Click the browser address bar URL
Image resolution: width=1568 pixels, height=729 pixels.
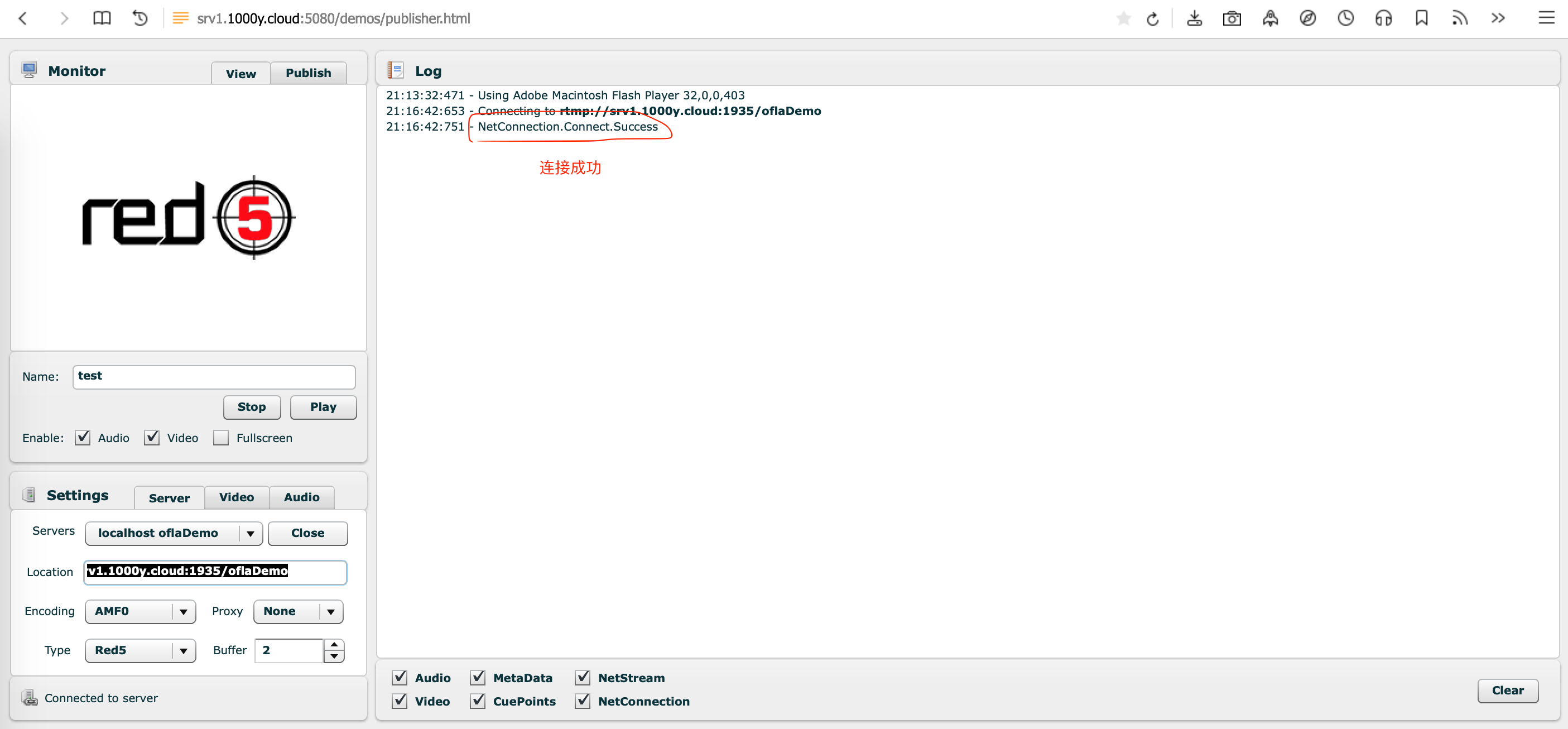[334, 18]
